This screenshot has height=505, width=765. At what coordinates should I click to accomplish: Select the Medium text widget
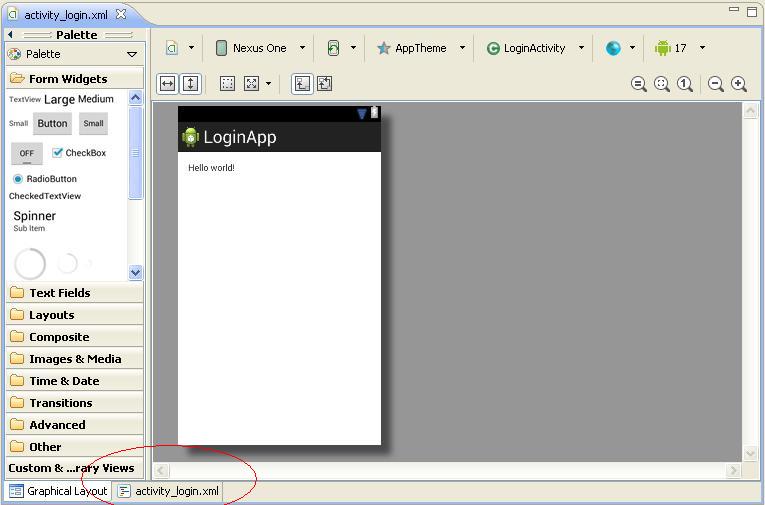[x=96, y=99]
